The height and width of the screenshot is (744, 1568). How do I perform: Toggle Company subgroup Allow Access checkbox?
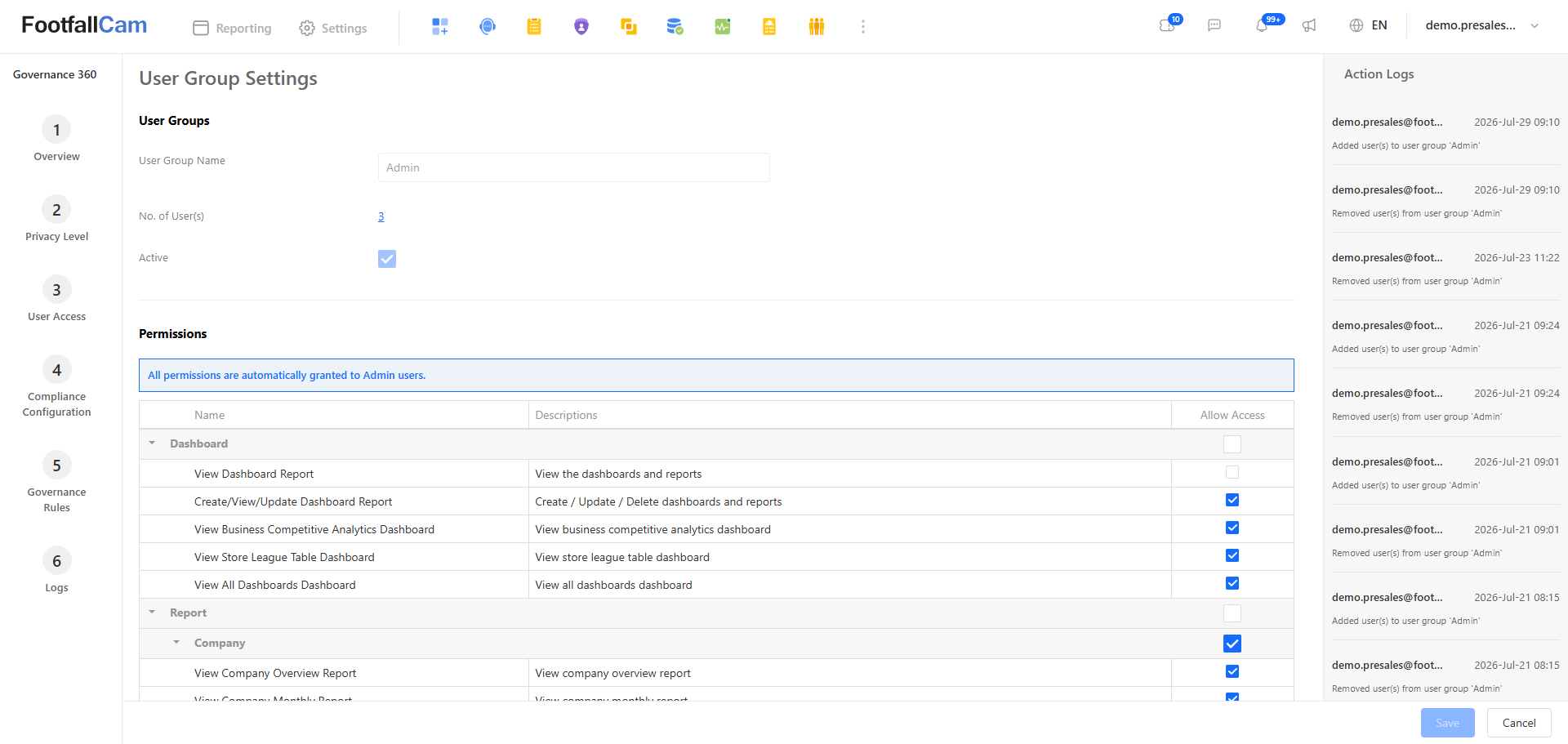[x=1232, y=644]
